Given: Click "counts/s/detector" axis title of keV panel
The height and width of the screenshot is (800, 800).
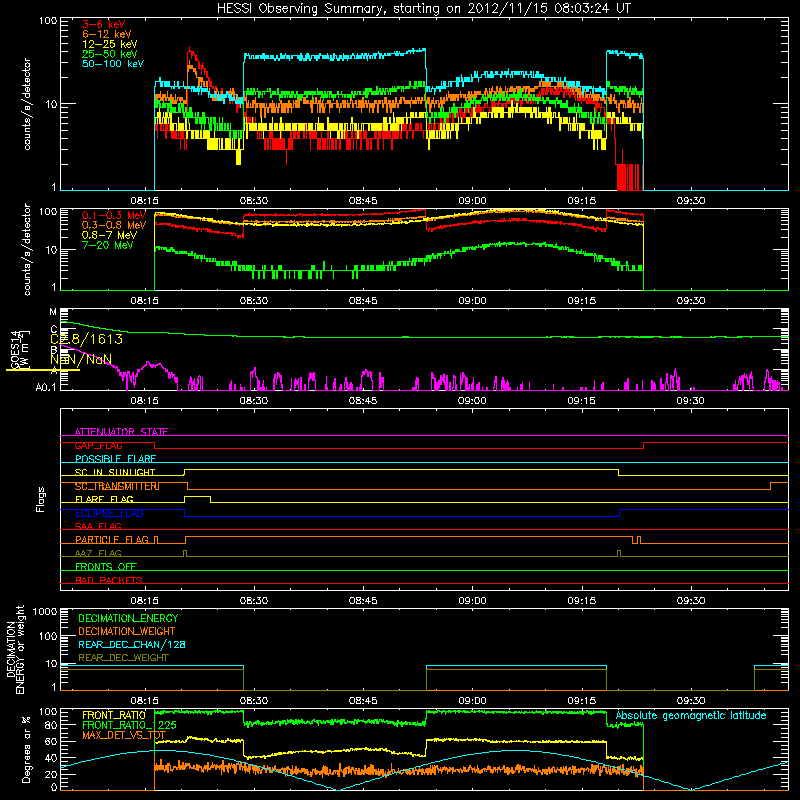Looking at the screenshot, I should pyautogui.click(x=27, y=104).
